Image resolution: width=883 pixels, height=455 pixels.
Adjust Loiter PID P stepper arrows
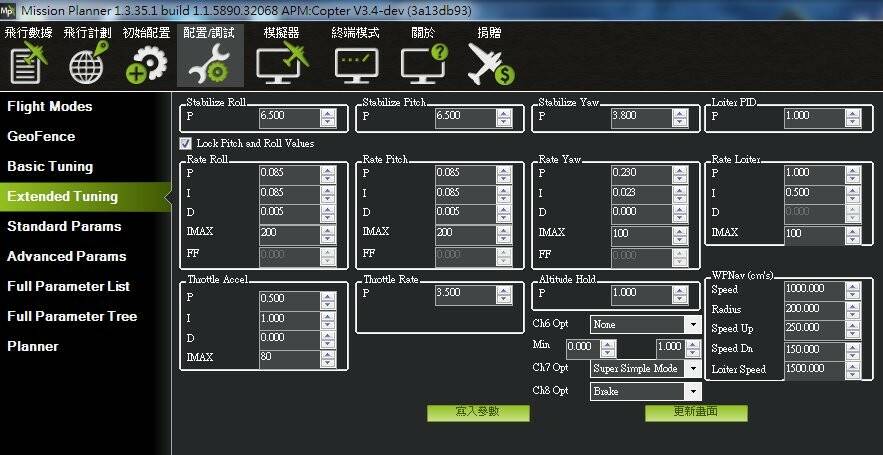click(x=853, y=118)
